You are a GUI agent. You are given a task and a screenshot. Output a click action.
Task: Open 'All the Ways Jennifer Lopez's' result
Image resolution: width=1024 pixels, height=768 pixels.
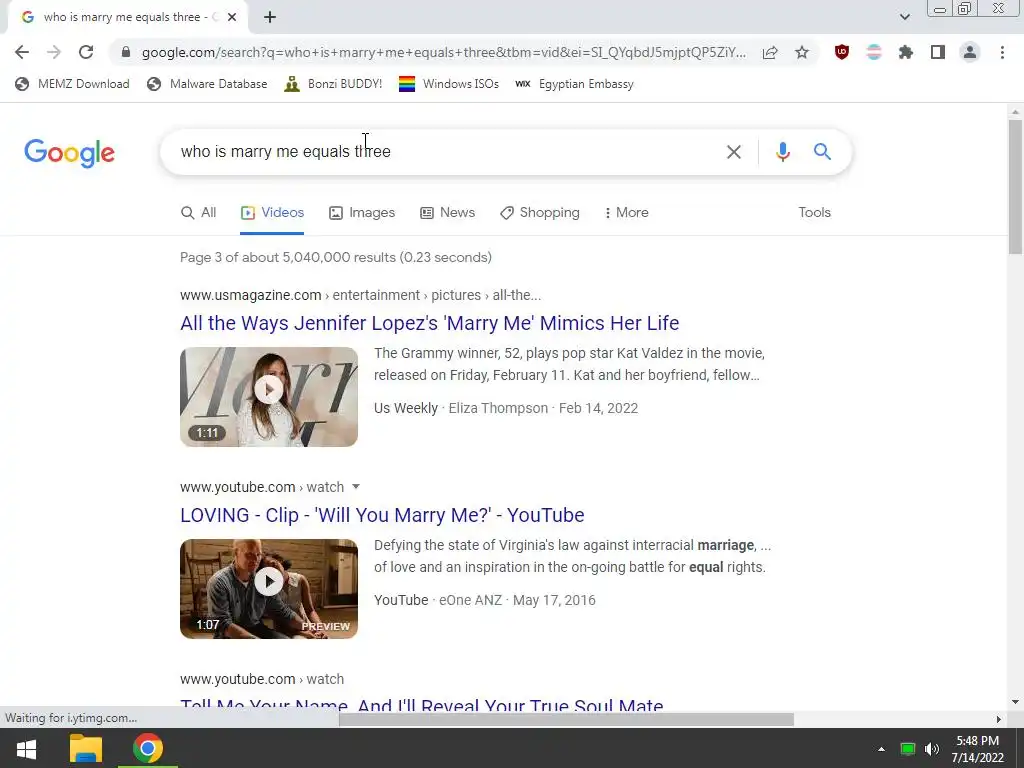430,323
